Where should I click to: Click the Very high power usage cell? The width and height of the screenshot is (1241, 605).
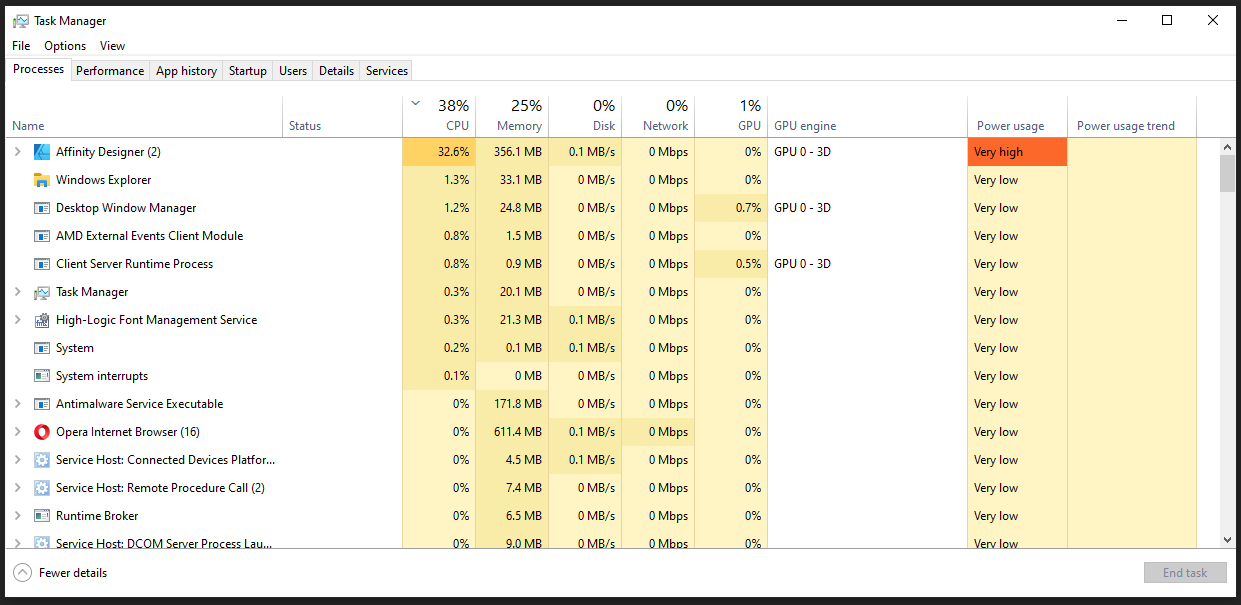point(1017,152)
